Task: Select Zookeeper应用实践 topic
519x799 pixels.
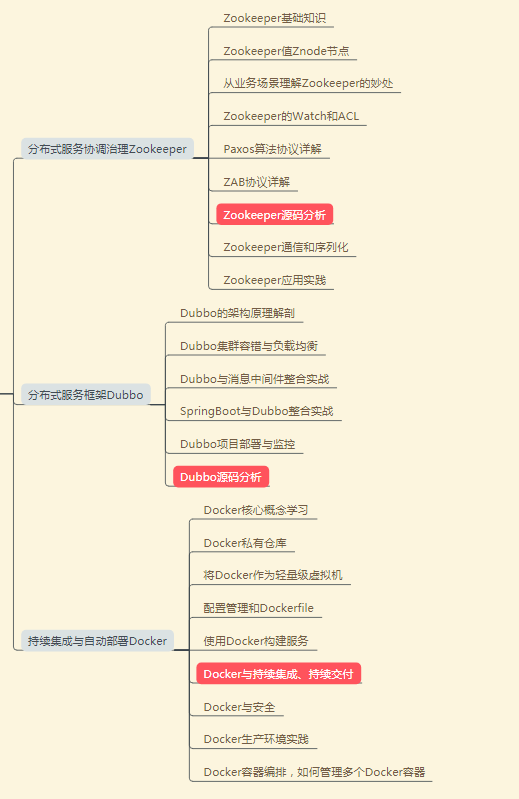Action: tap(275, 280)
